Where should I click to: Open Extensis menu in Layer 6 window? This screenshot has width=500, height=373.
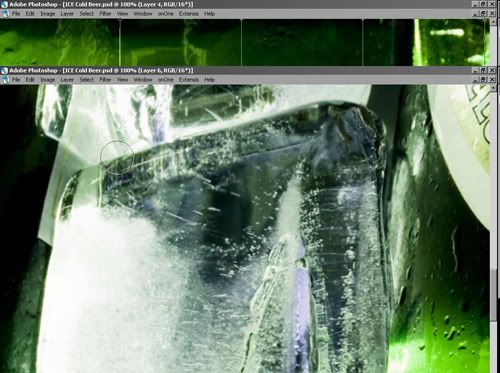tap(189, 80)
